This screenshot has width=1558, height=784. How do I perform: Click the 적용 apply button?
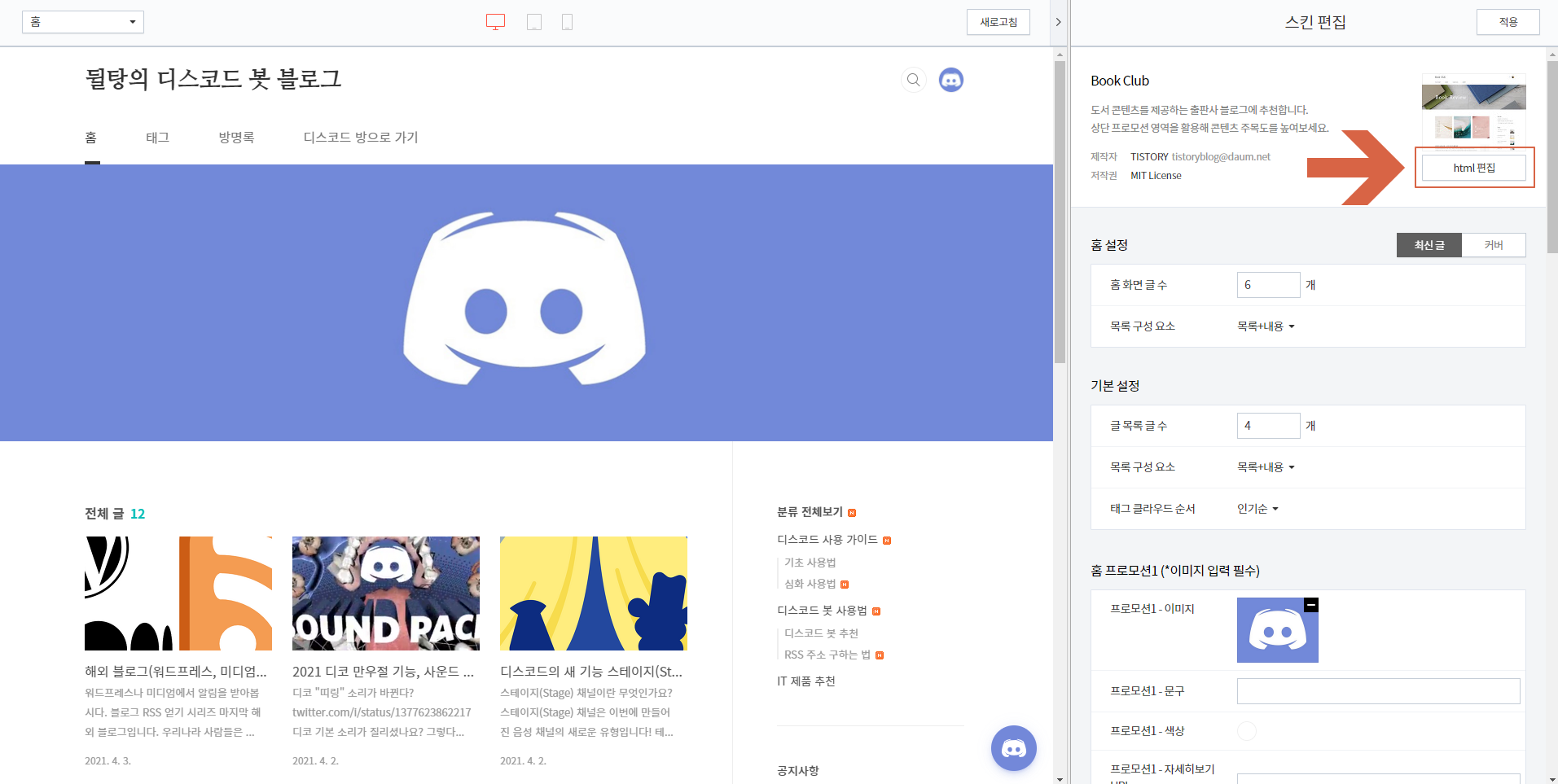click(x=1508, y=22)
